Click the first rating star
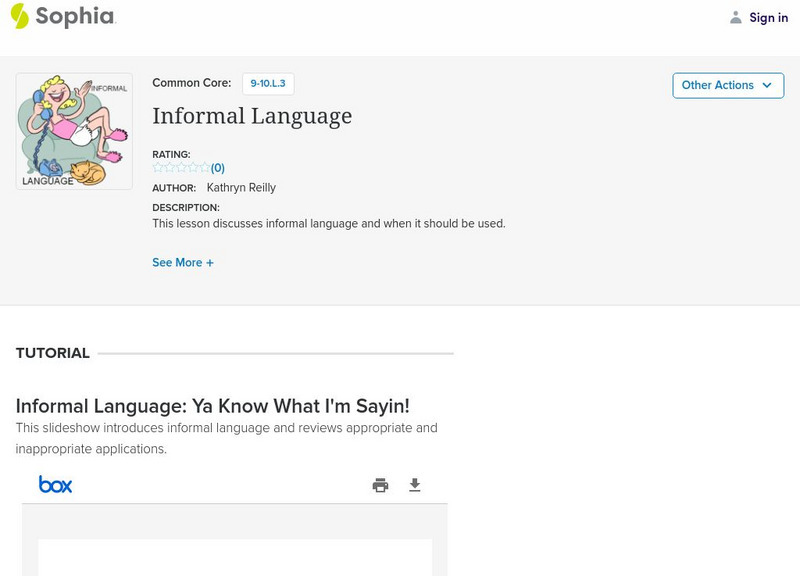The image size is (800, 576). pos(158,168)
